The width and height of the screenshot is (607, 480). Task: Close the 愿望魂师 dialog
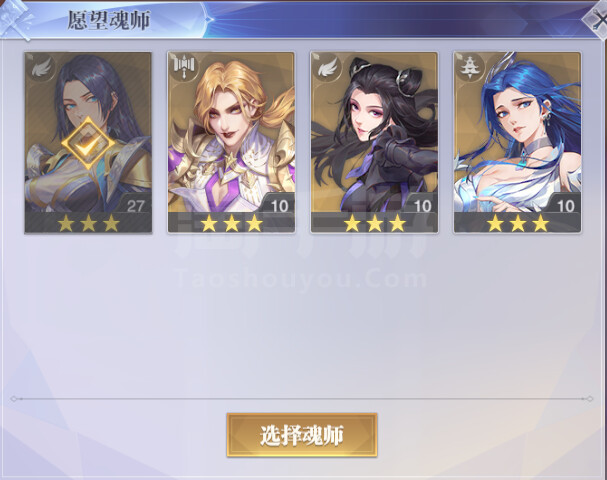coord(598,20)
